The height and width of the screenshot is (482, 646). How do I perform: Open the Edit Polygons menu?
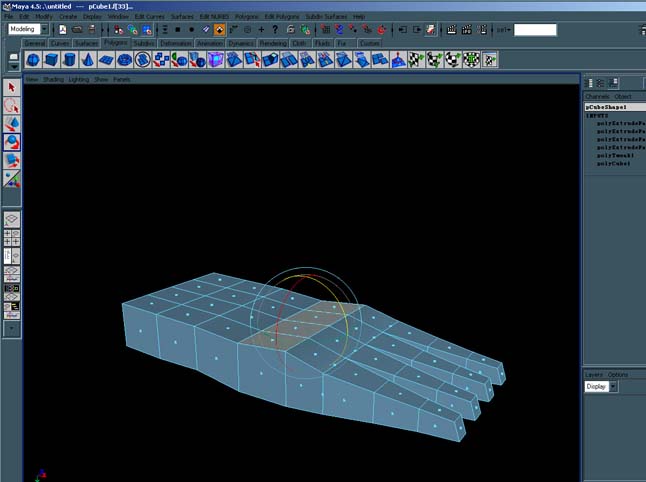click(x=282, y=16)
